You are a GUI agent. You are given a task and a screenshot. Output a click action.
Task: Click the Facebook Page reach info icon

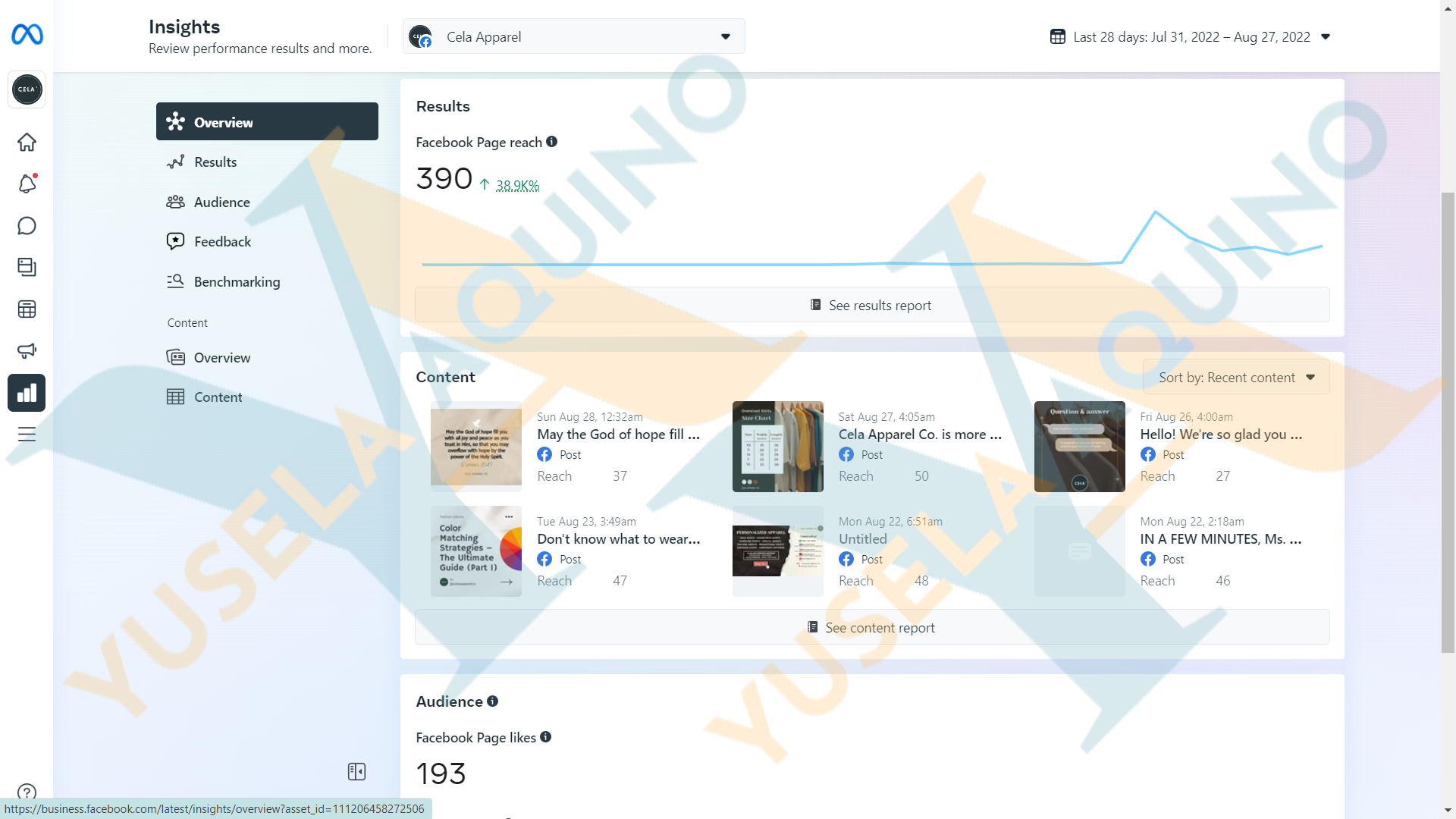pyautogui.click(x=551, y=142)
